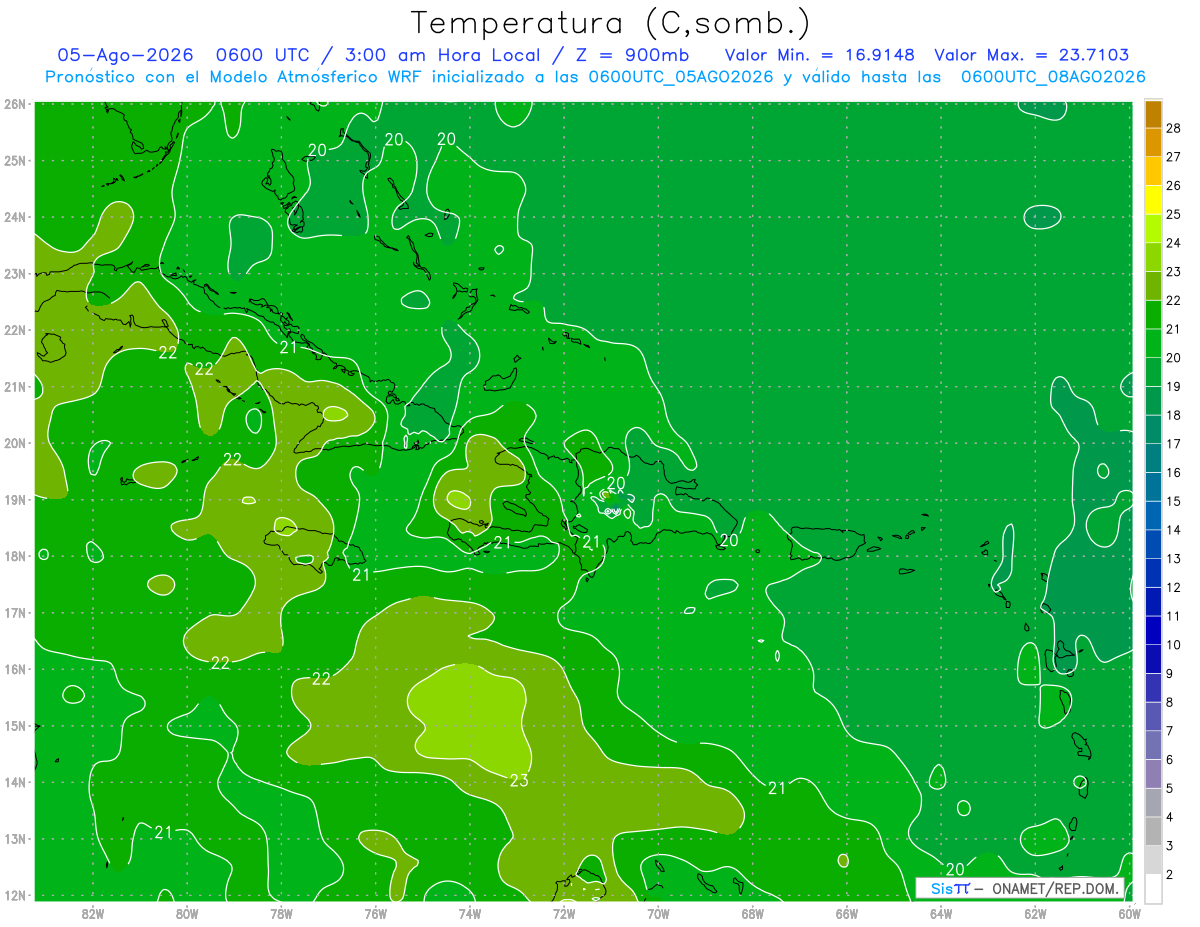Click the '72W' longitude axis label
The image size is (1200, 927).
point(564,912)
